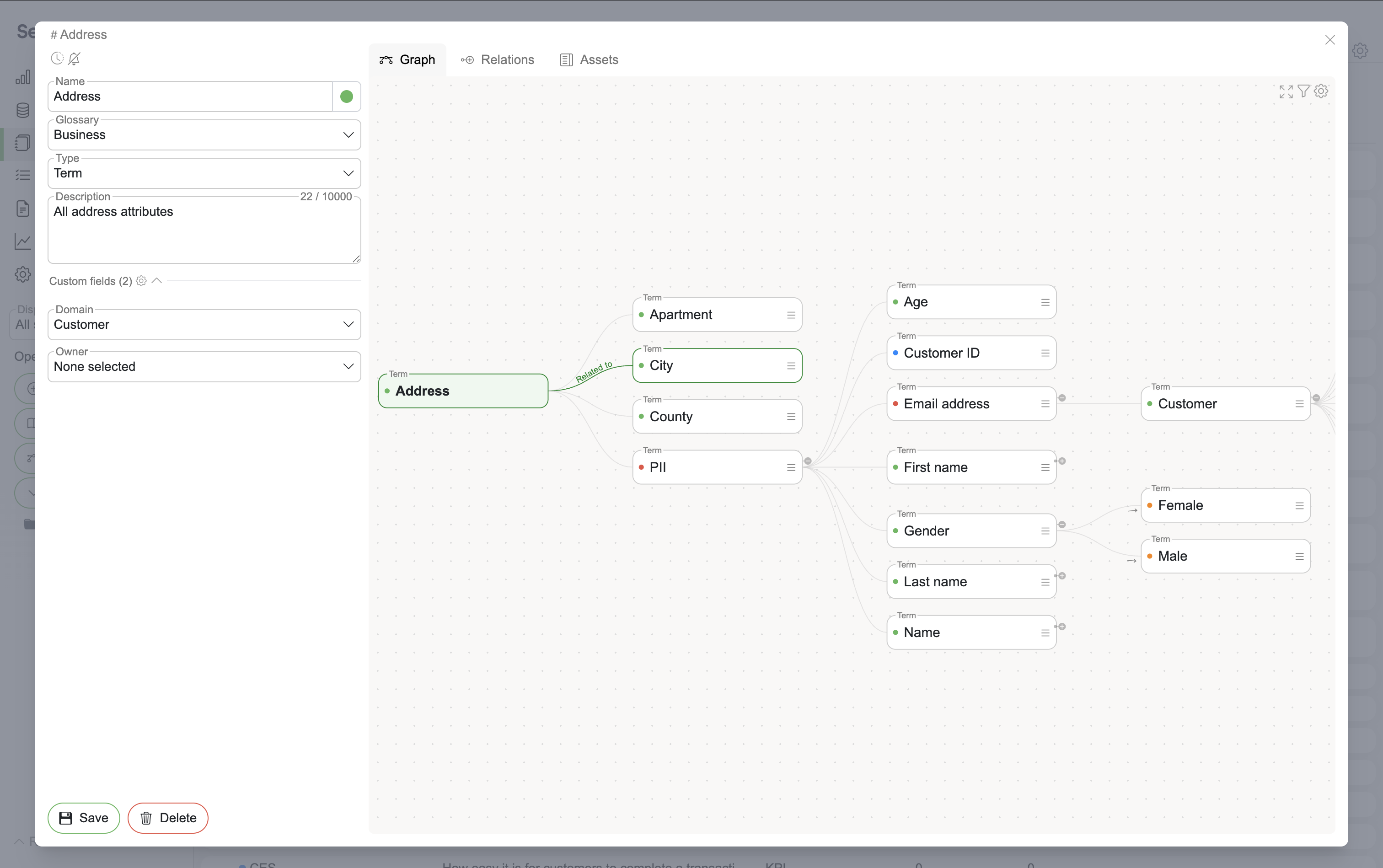Open the history clock icon
This screenshot has width=1383, height=868.
(57, 58)
